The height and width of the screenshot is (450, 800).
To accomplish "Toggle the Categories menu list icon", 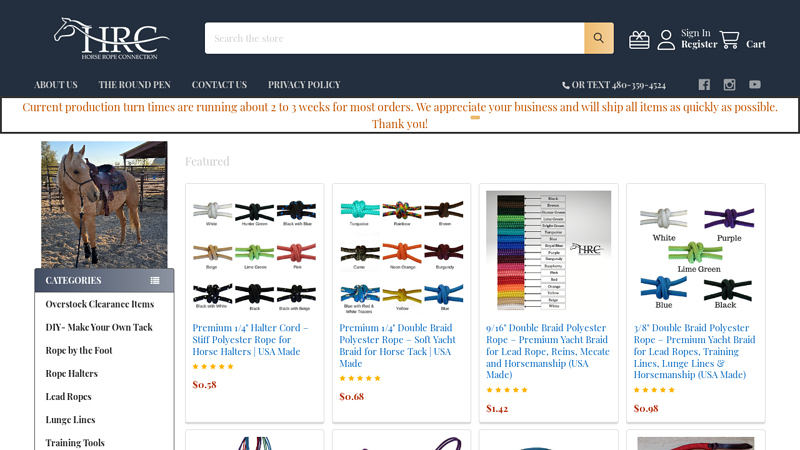I will coord(155,281).
